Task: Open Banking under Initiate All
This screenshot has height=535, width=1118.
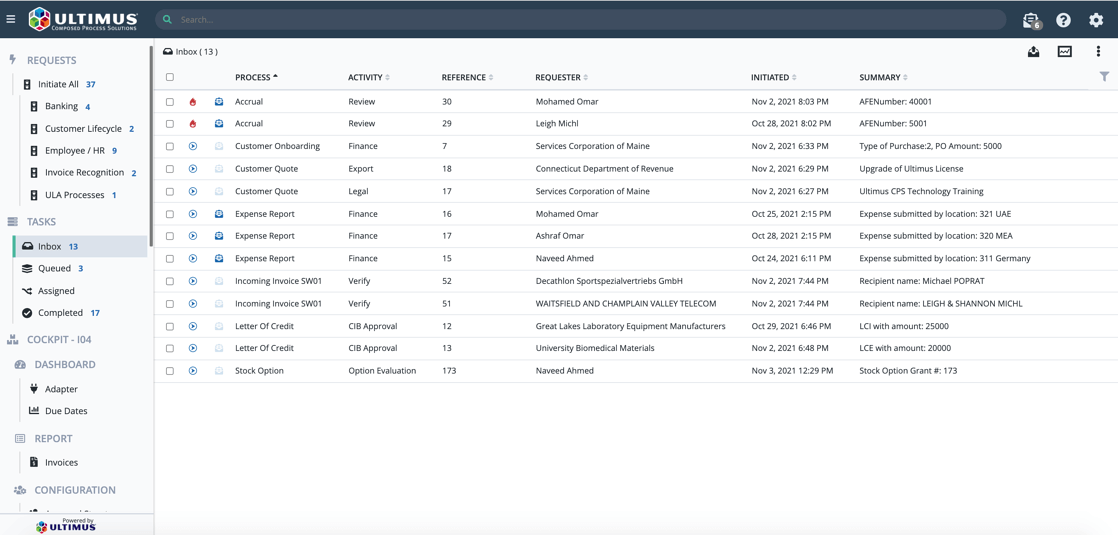Action: point(61,106)
